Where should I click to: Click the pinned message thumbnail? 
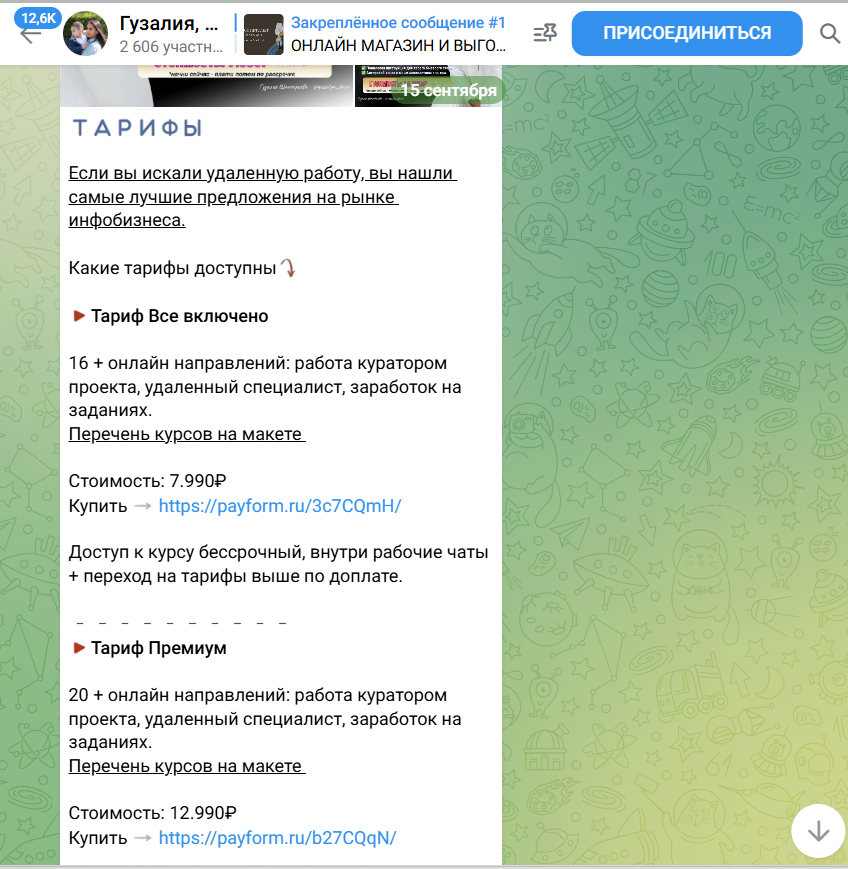click(x=264, y=34)
